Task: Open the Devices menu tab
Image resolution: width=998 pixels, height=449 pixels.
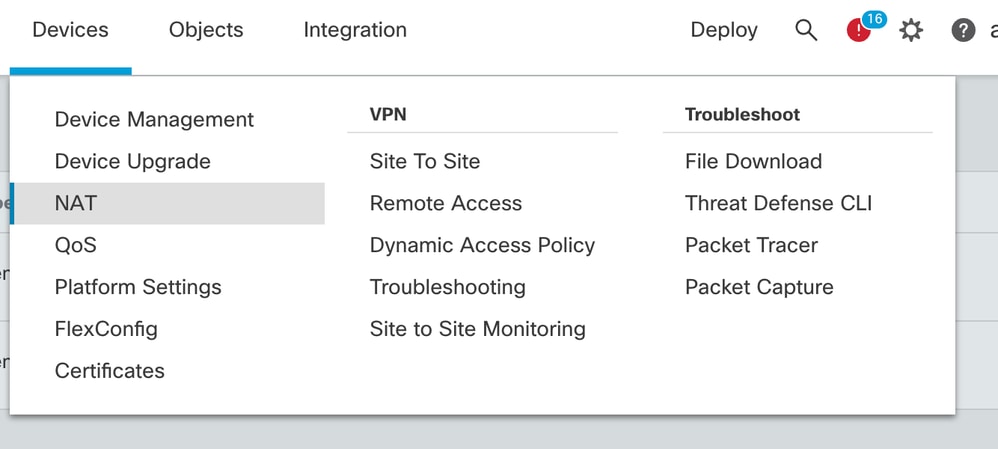Action: [x=71, y=30]
